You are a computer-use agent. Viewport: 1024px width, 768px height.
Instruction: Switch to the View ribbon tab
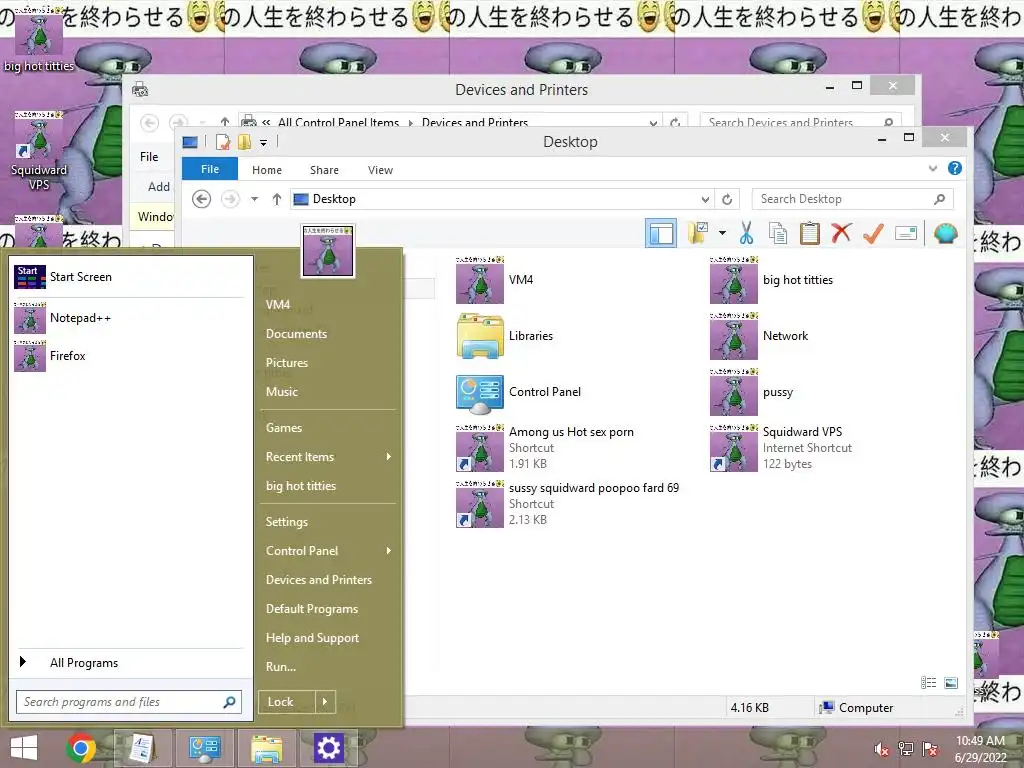tap(380, 170)
